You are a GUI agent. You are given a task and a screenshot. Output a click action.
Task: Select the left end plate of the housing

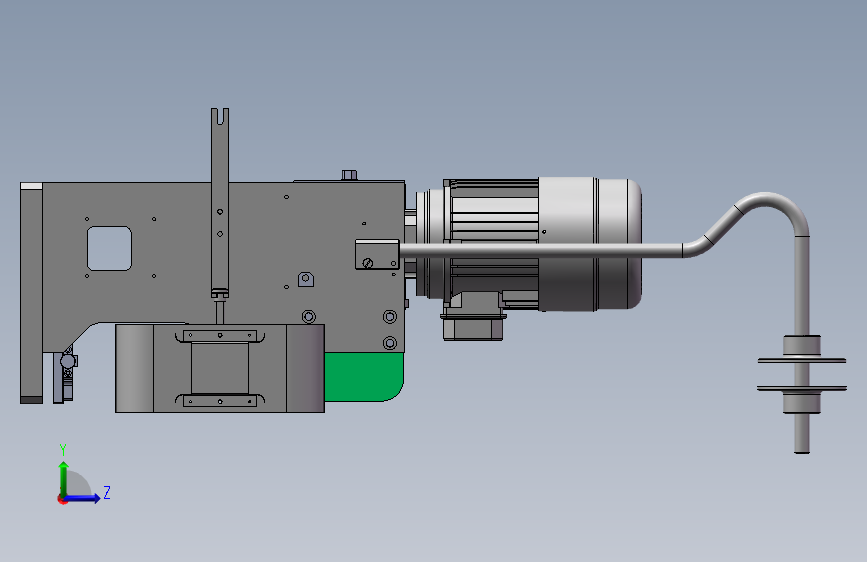click(x=32, y=293)
